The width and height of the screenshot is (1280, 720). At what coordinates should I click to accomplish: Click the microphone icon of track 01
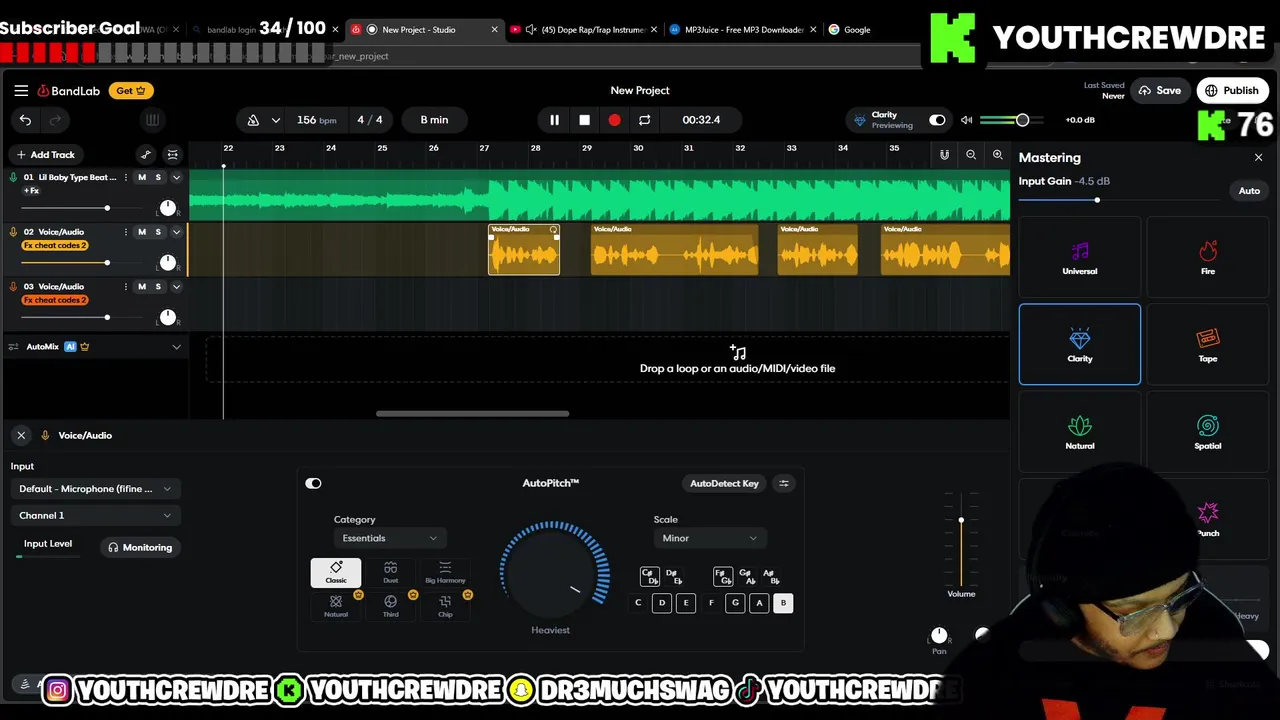coord(13,177)
